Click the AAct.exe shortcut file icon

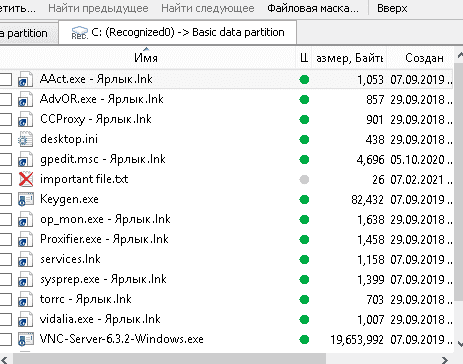tap(26, 80)
